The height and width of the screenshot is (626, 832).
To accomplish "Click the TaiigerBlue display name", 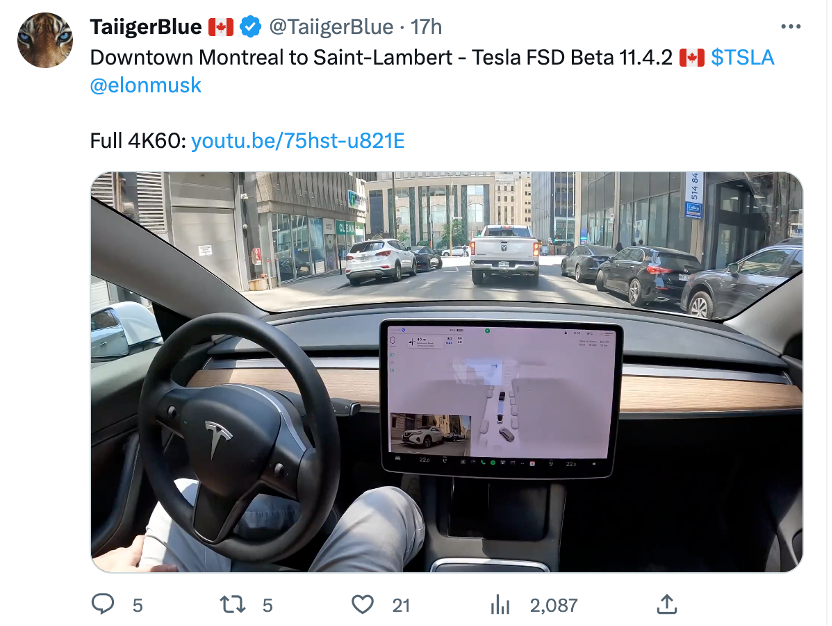I will [x=146, y=27].
